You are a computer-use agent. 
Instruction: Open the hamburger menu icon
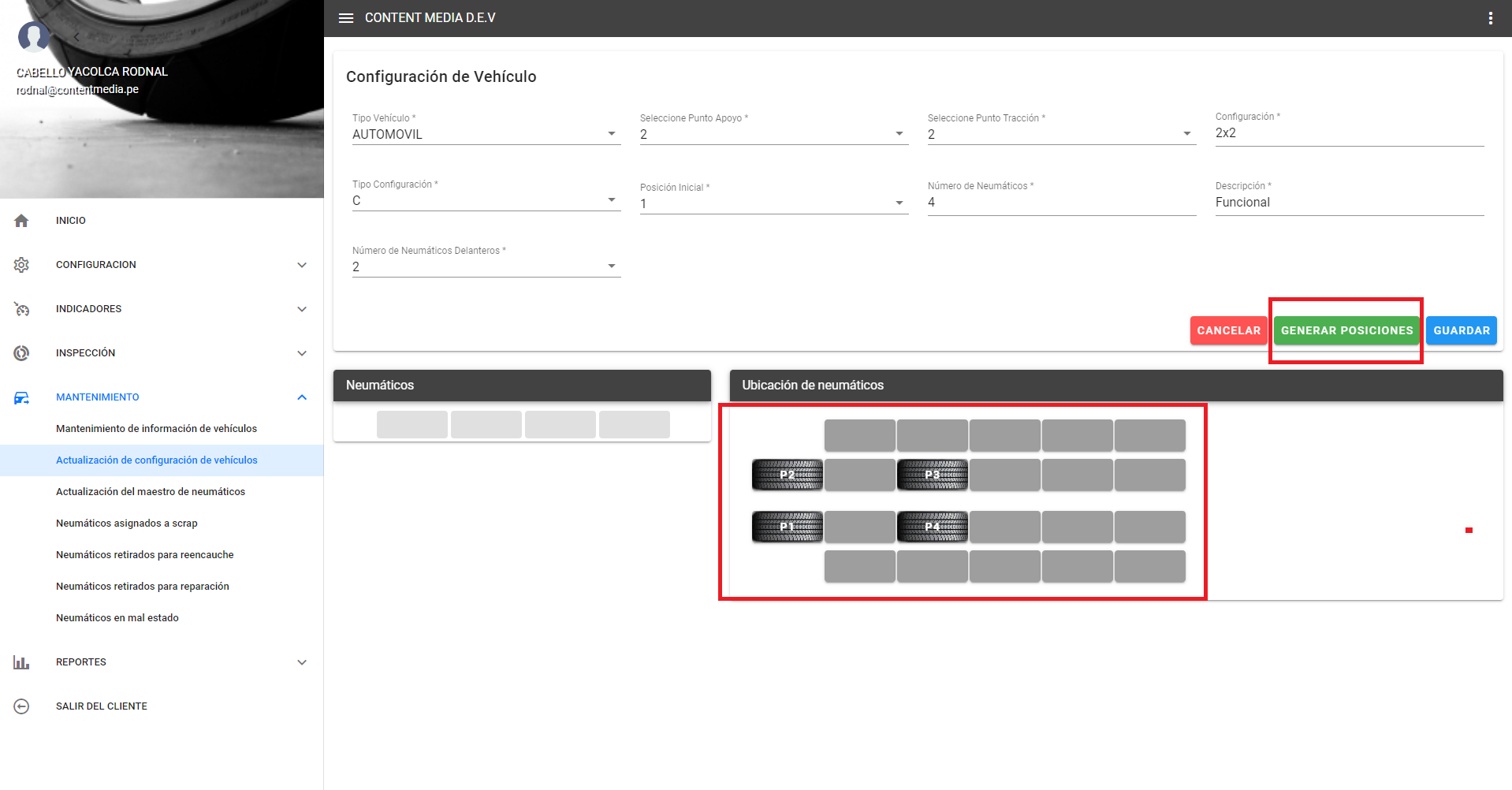pyautogui.click(x=346, y=18)
